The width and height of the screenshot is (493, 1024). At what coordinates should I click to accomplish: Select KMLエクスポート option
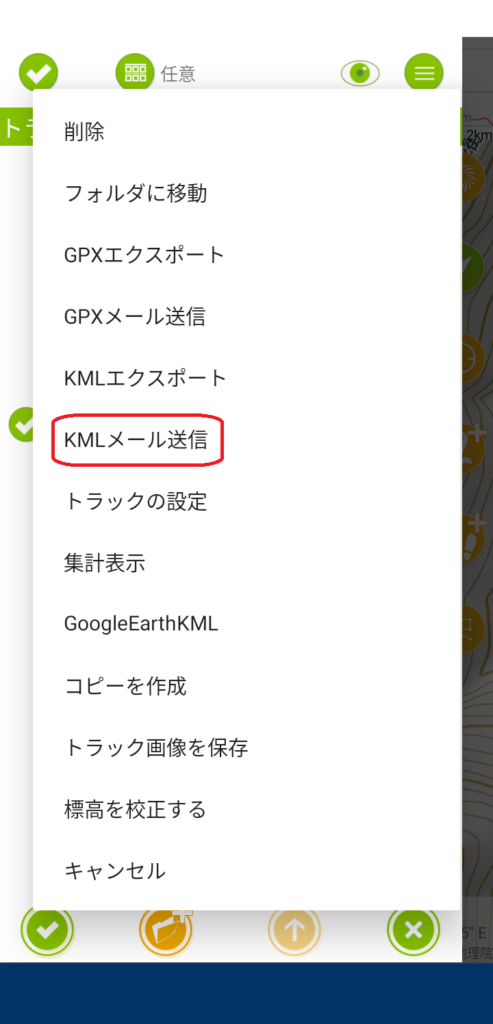247,378
